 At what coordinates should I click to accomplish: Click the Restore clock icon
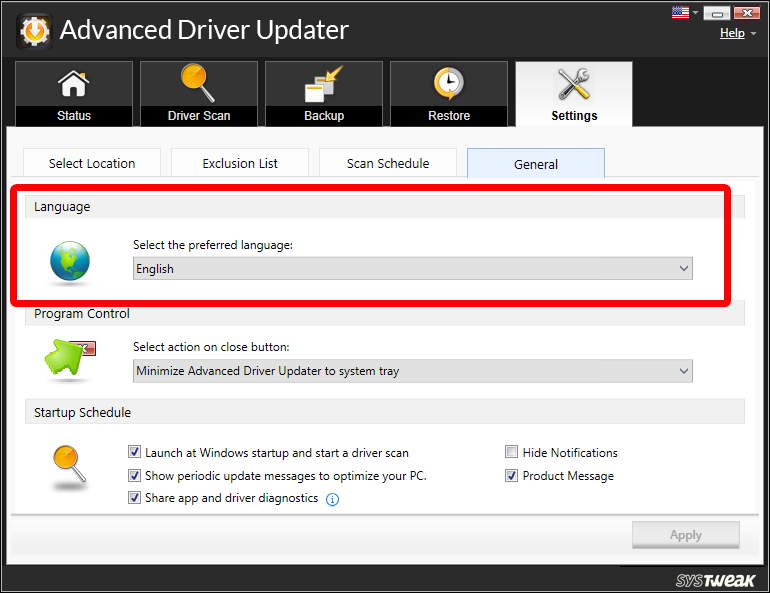(x=448, y=83)
